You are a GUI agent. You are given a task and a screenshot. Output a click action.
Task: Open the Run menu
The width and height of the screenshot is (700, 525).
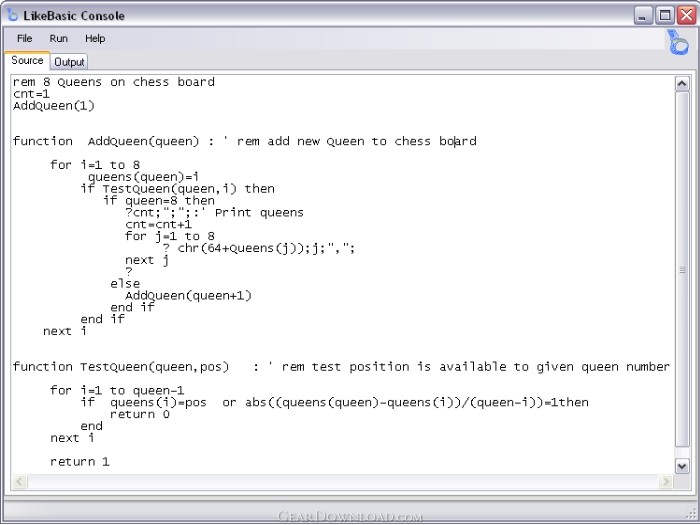pyautogui.click(x=58, y=39)
